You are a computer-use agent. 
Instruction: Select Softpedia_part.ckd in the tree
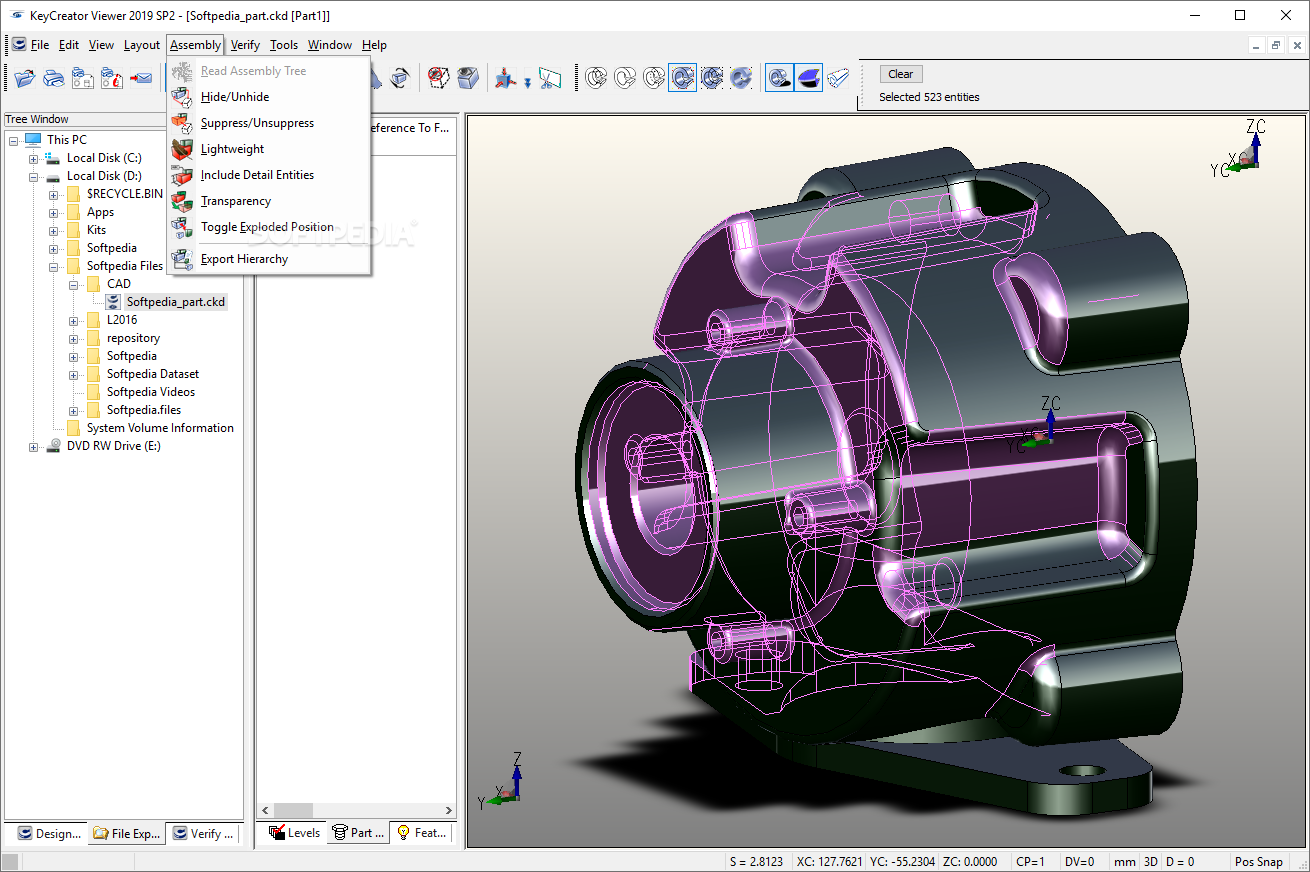click(x=176, y=302)
